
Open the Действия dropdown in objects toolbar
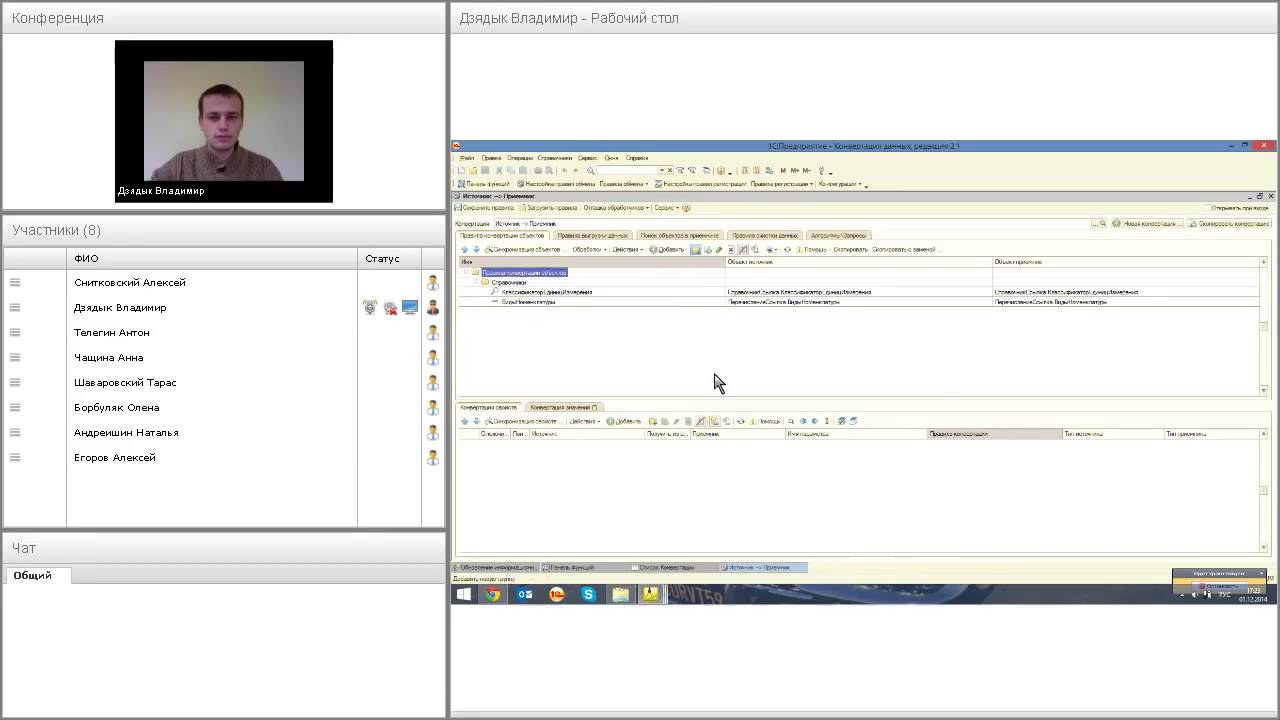[628, 250]
